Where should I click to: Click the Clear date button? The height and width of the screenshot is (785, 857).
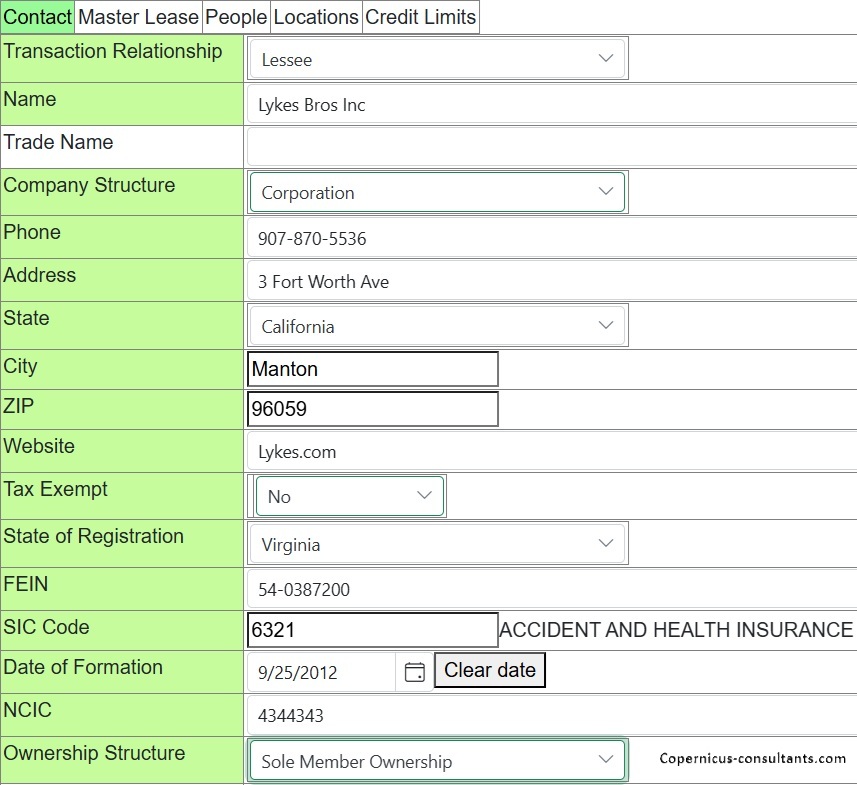[490, 671]
